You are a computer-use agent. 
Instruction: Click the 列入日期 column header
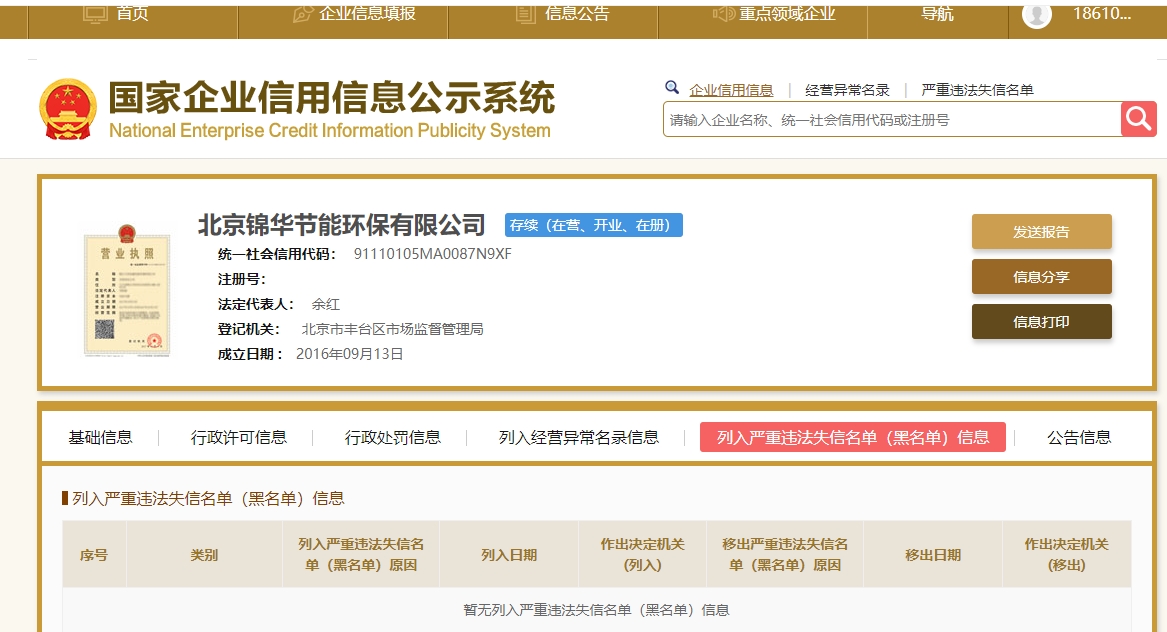pos(508,555)
